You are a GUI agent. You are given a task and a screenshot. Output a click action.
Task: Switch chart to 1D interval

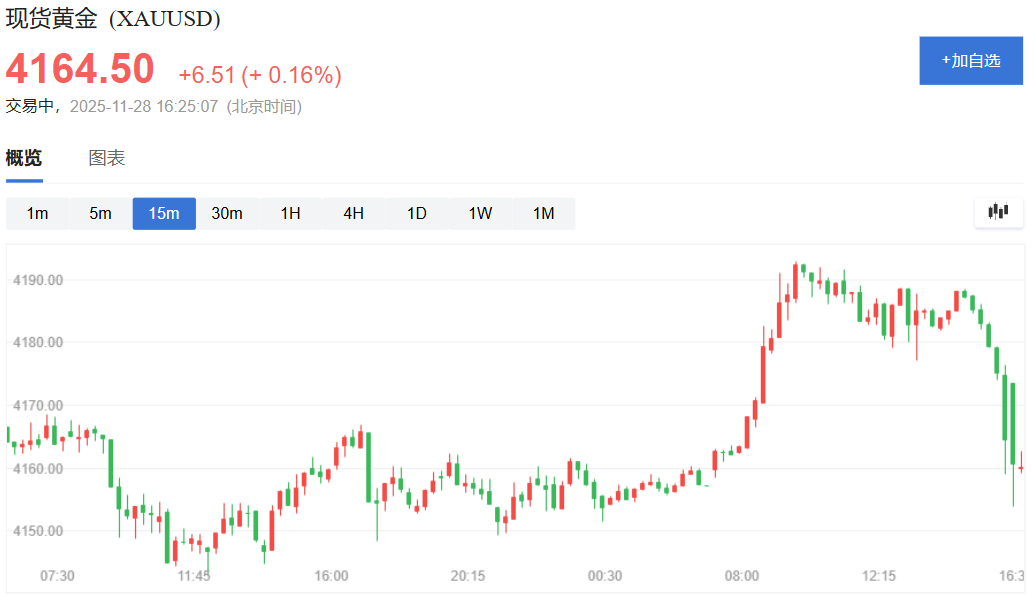[x=417, y=213]
